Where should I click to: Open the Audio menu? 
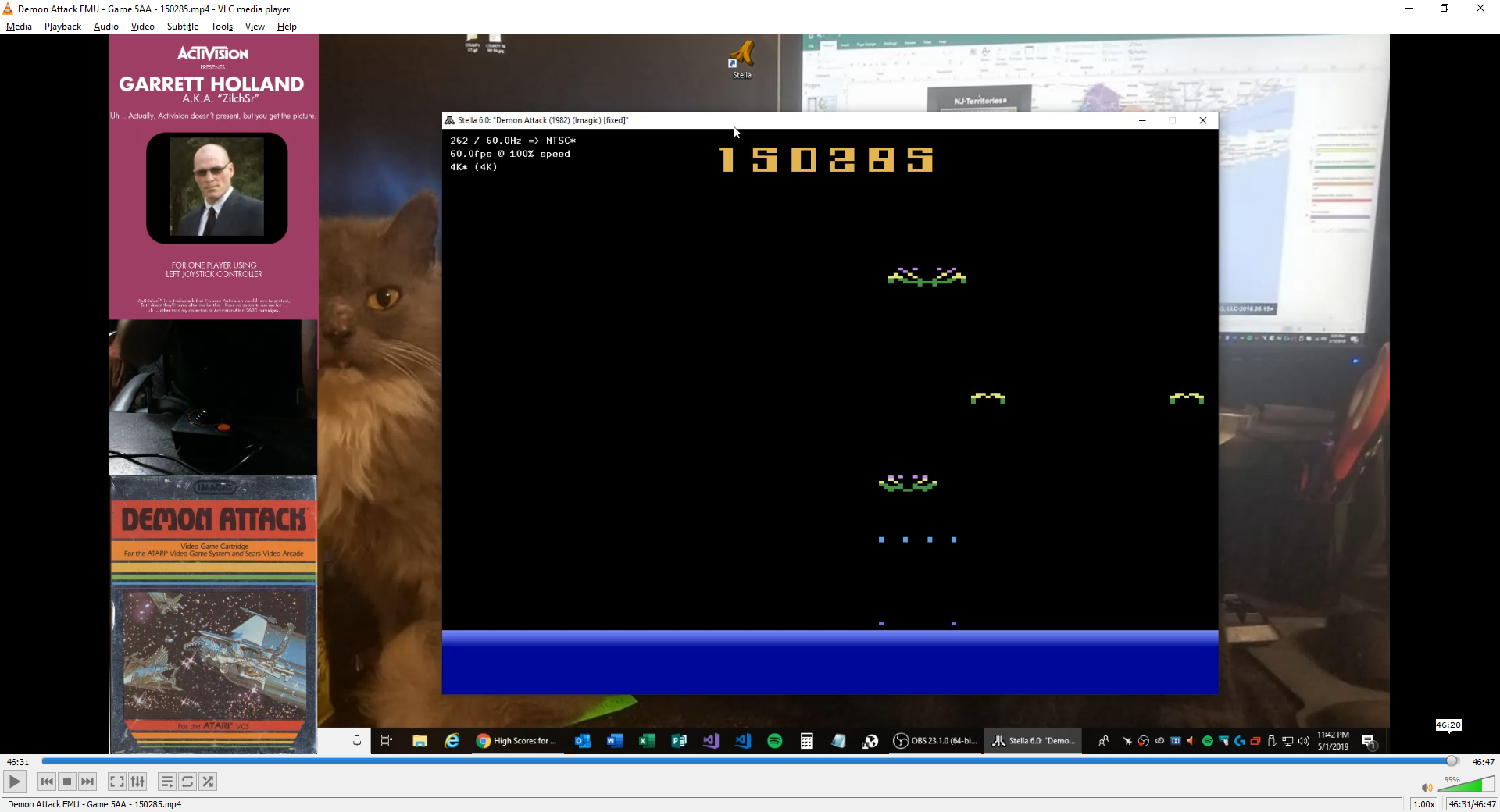pyautogui.click(x=105, y=27)
